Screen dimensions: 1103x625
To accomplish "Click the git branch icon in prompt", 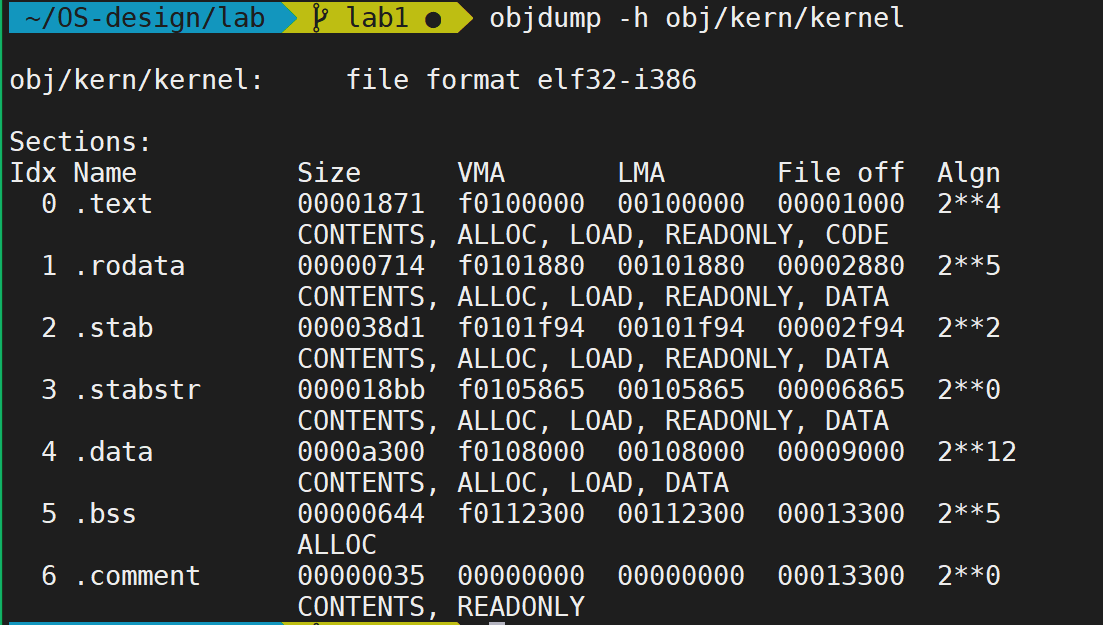I will click(x=320, y=18).
